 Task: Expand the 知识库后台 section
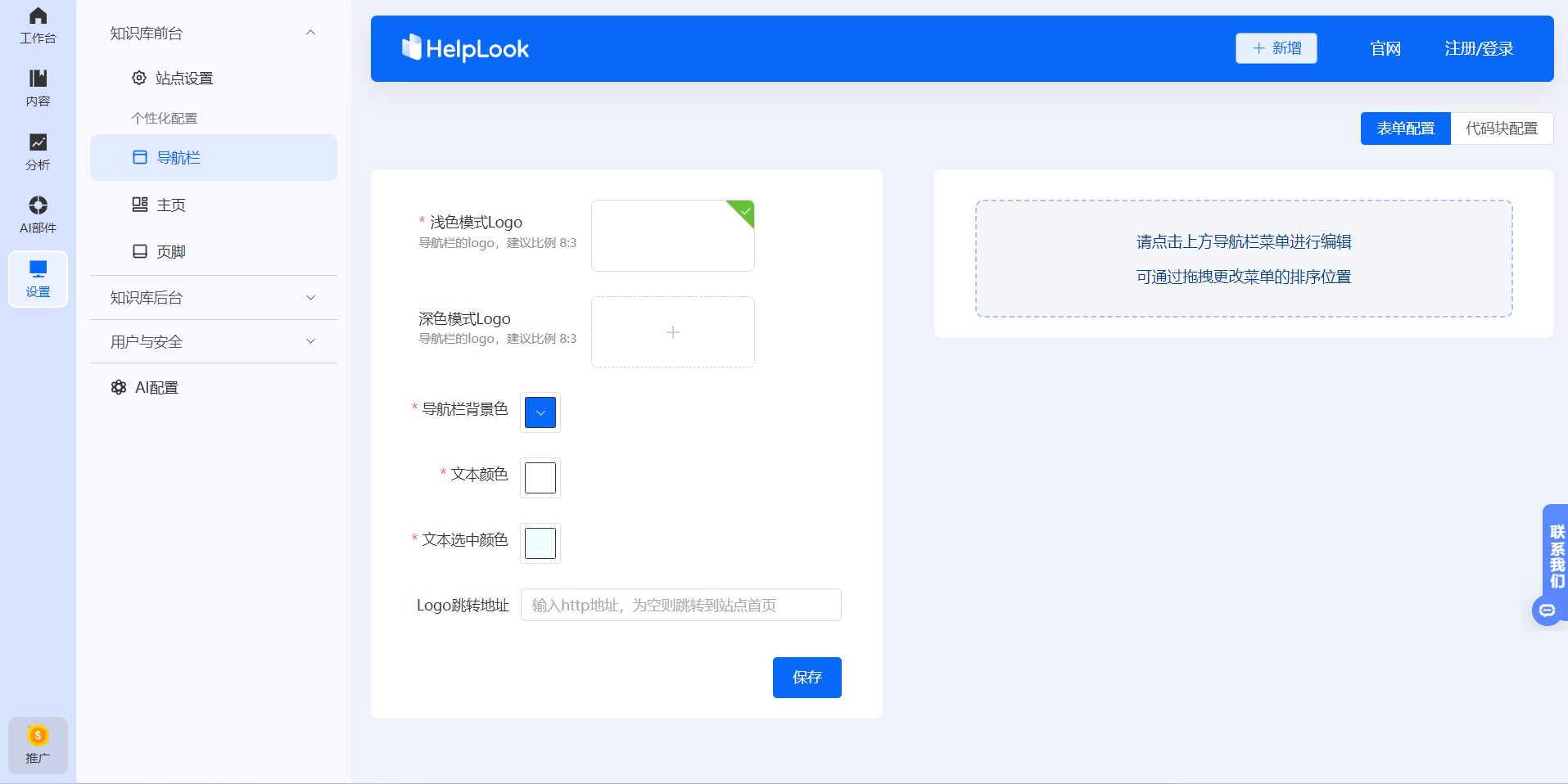pos(310,297)
